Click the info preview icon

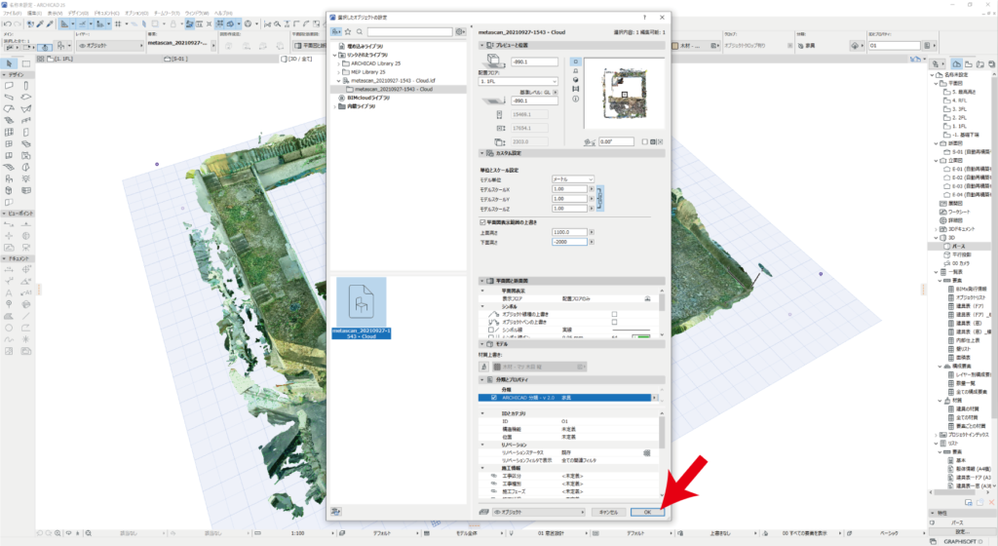[575, 99]
